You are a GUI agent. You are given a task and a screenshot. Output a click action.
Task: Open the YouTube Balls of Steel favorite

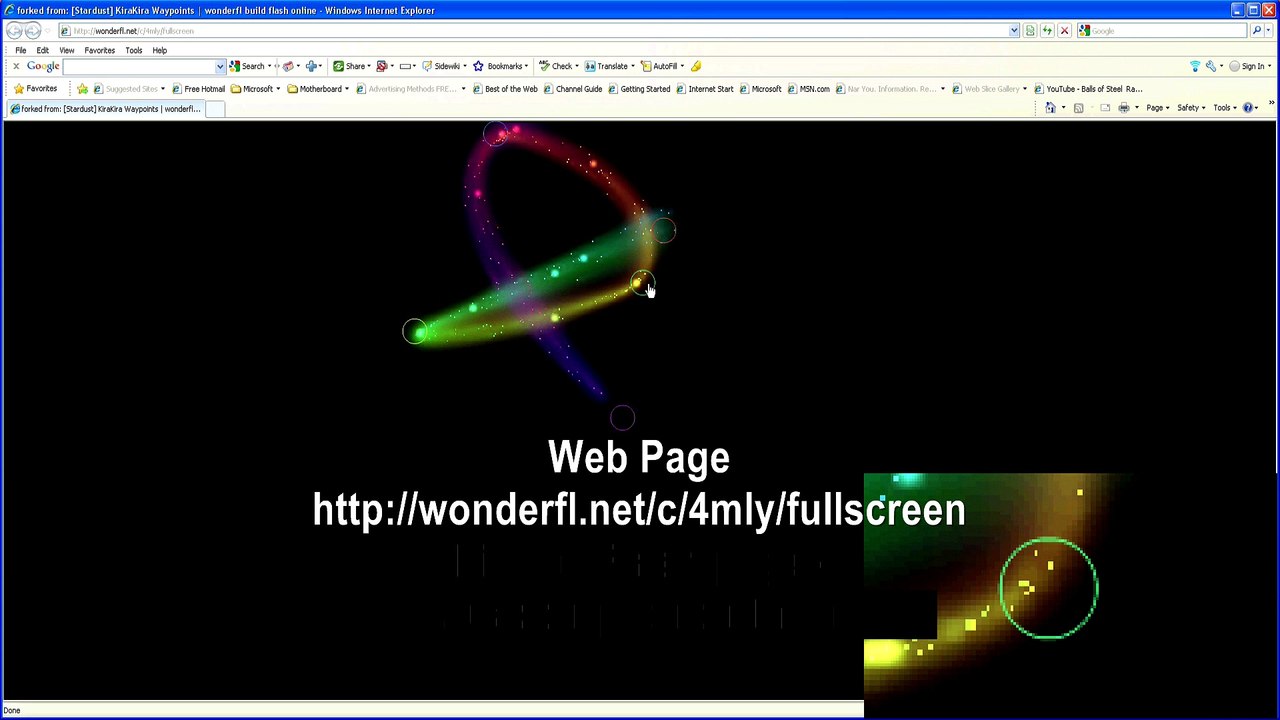(x=1088, y=89)
